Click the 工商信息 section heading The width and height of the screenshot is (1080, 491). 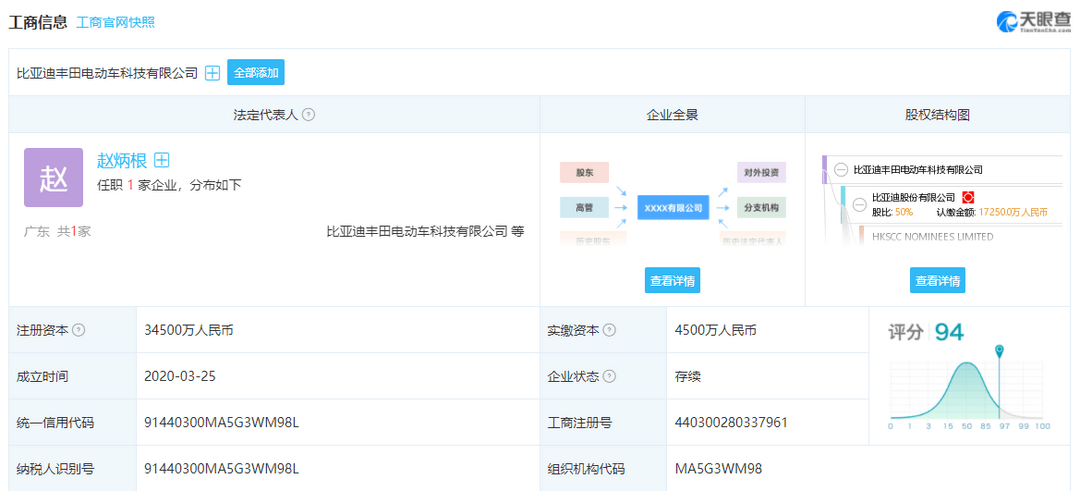tap(37, 22)
